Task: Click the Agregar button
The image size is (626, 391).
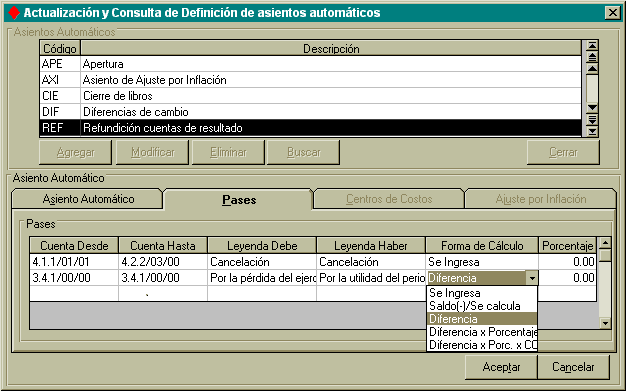Action: pyautogui.click(x=75, y=152)
